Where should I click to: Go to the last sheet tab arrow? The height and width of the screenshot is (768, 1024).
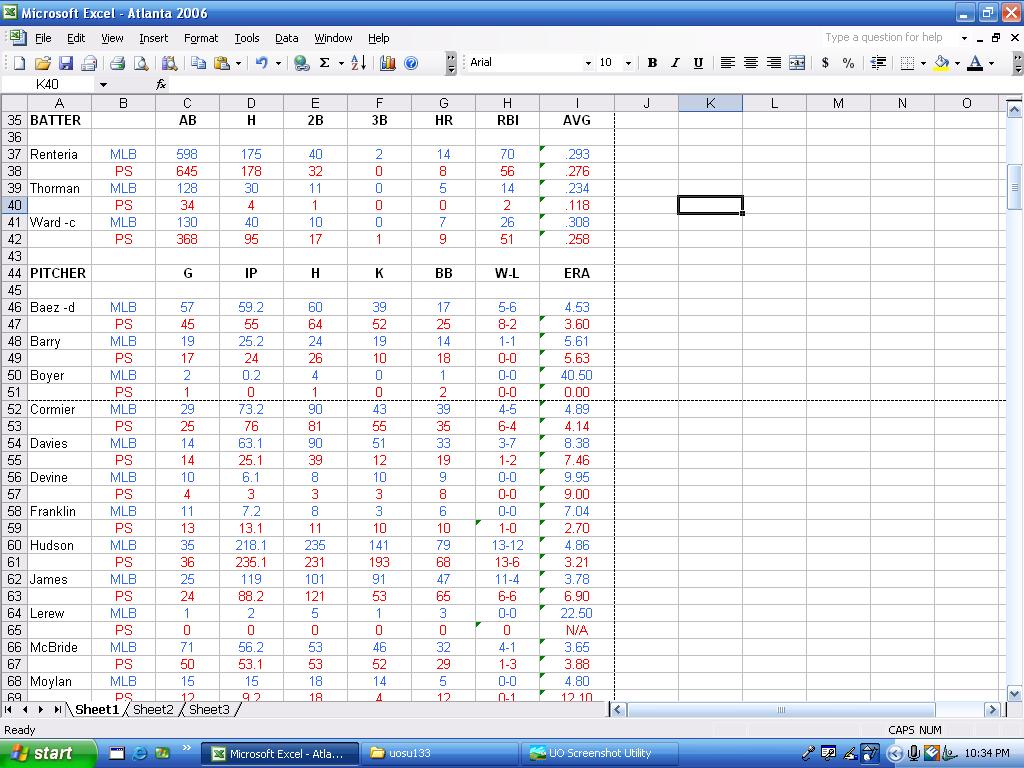pos(57,709)
